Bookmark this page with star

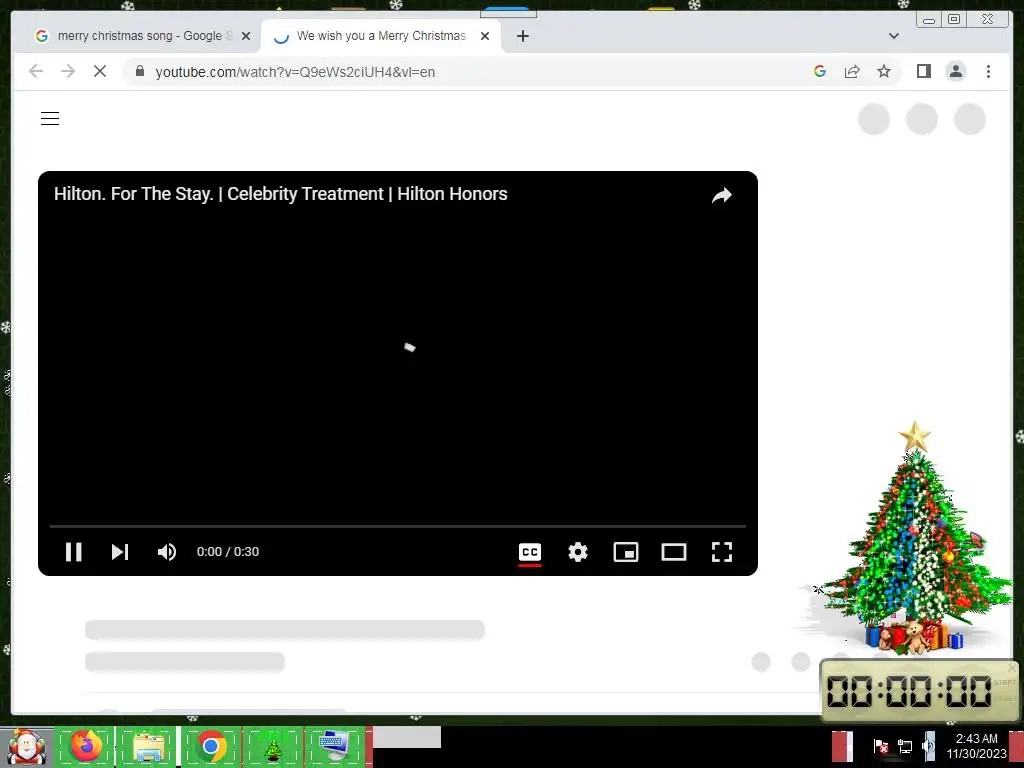(884, 71)
